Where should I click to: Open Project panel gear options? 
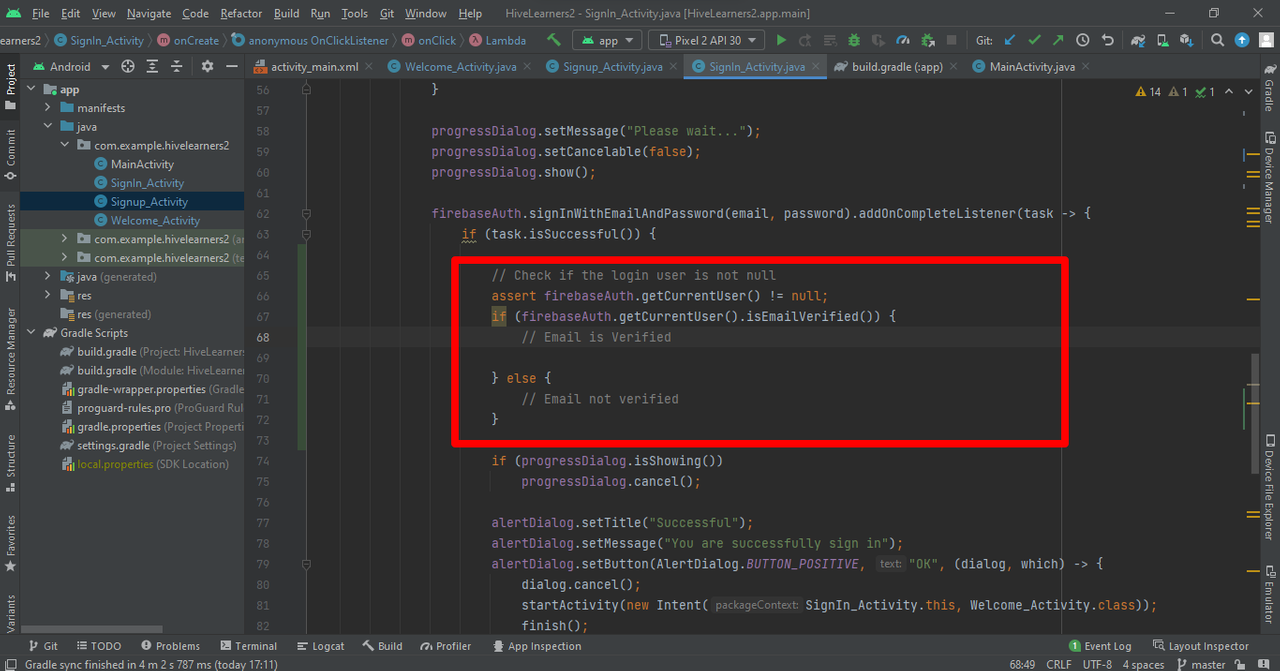(x=207, y=66)
